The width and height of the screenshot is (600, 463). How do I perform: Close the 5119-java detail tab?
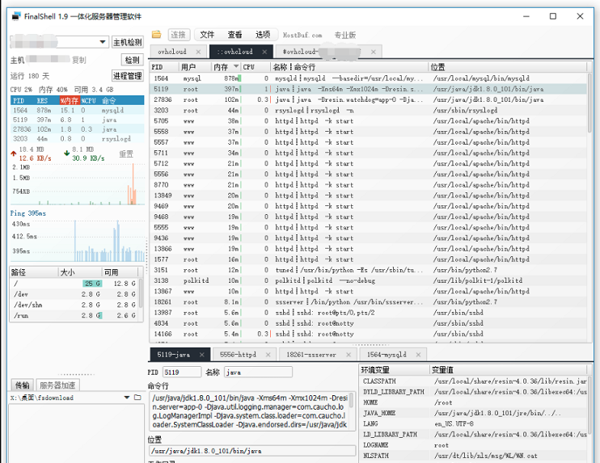click(203, 355)
